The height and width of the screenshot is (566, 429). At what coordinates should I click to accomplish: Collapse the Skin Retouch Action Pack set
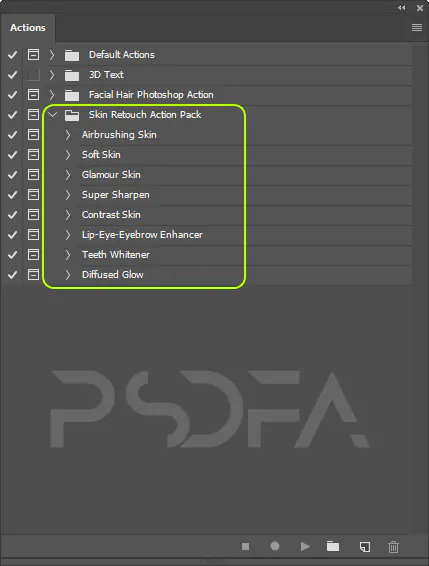click(53, 115)
